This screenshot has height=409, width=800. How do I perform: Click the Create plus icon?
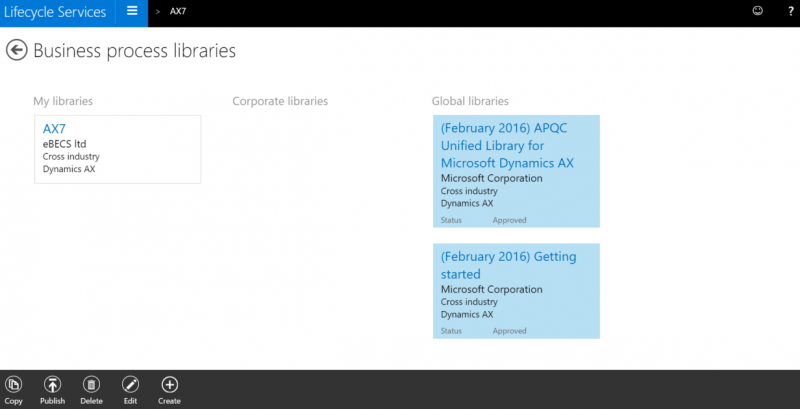(169, 385)
